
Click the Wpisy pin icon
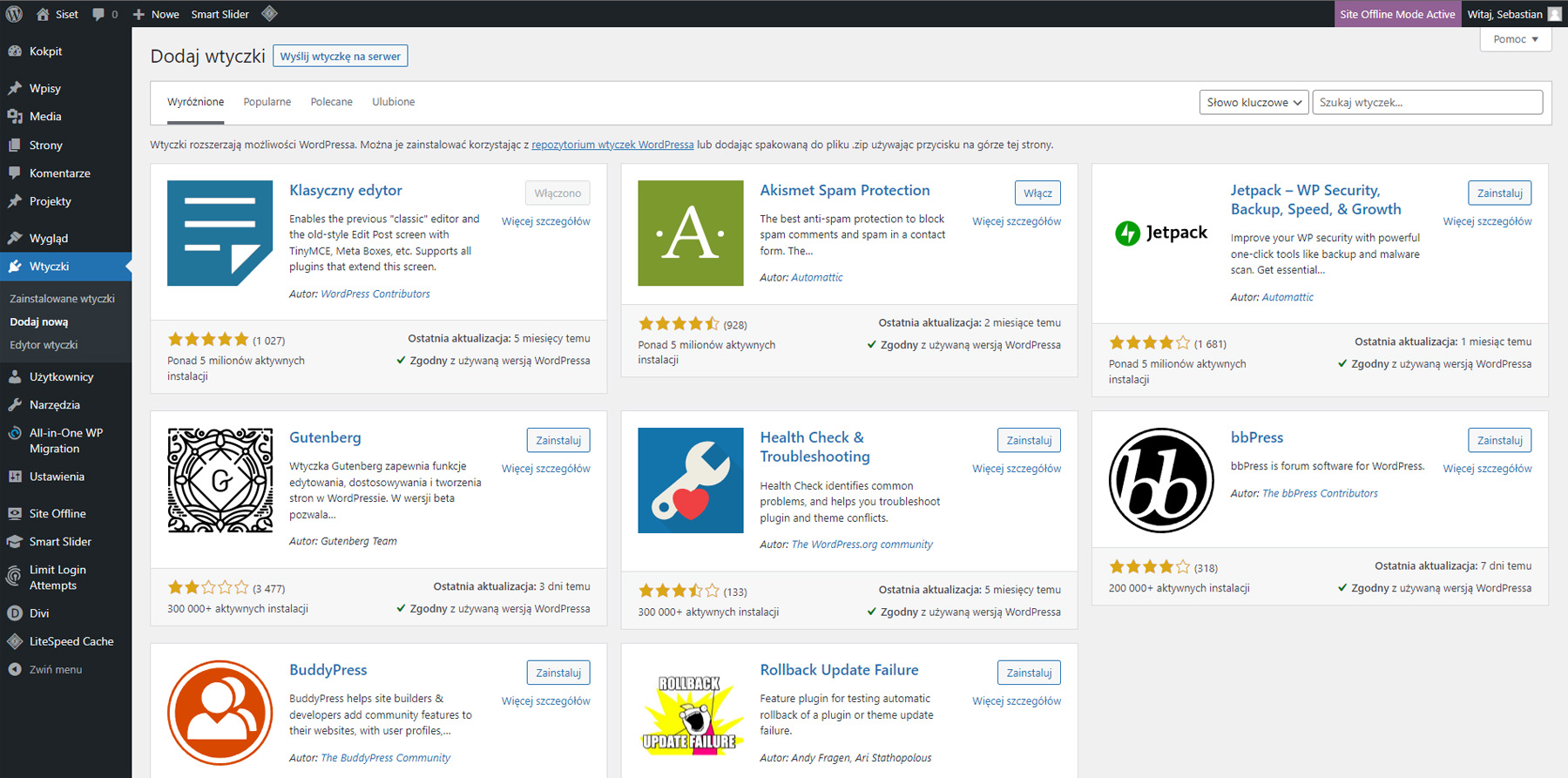click(x=15, y=88)
